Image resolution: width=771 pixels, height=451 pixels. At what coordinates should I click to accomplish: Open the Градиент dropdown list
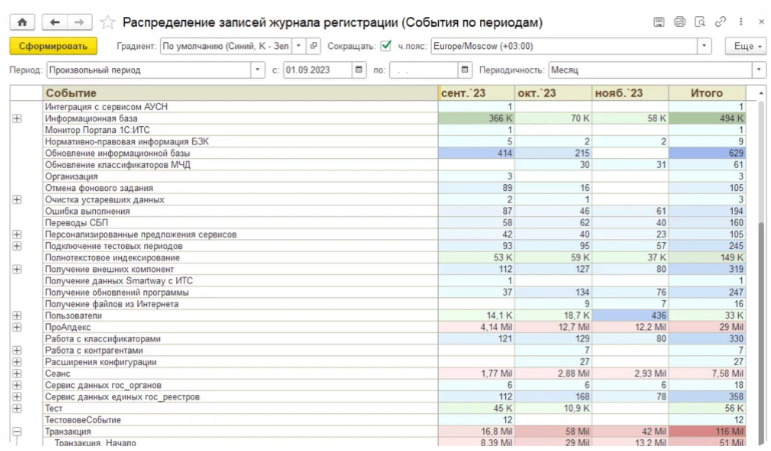pos(298,46)
